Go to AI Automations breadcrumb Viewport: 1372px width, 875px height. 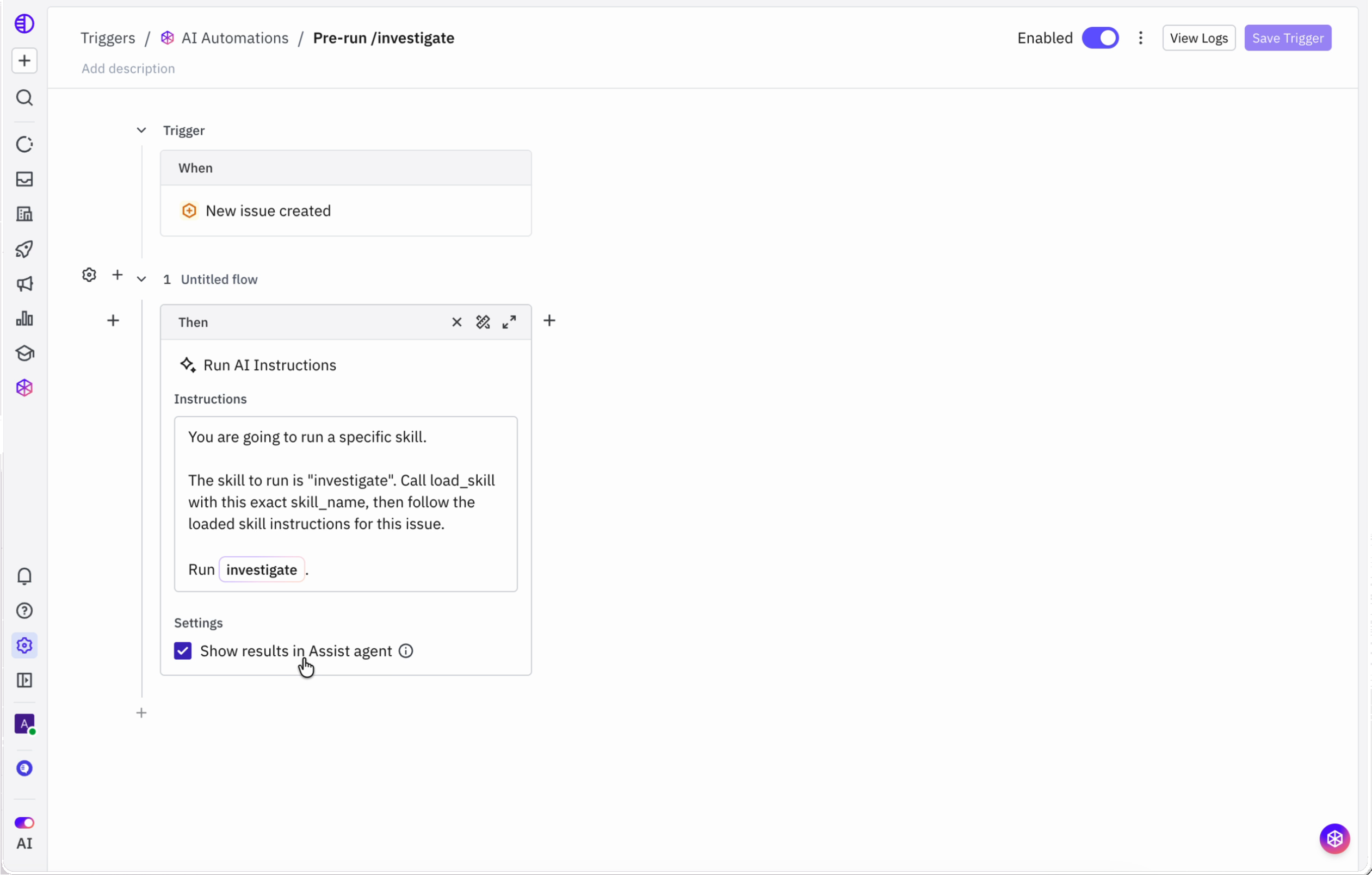[x=235, y=38]
